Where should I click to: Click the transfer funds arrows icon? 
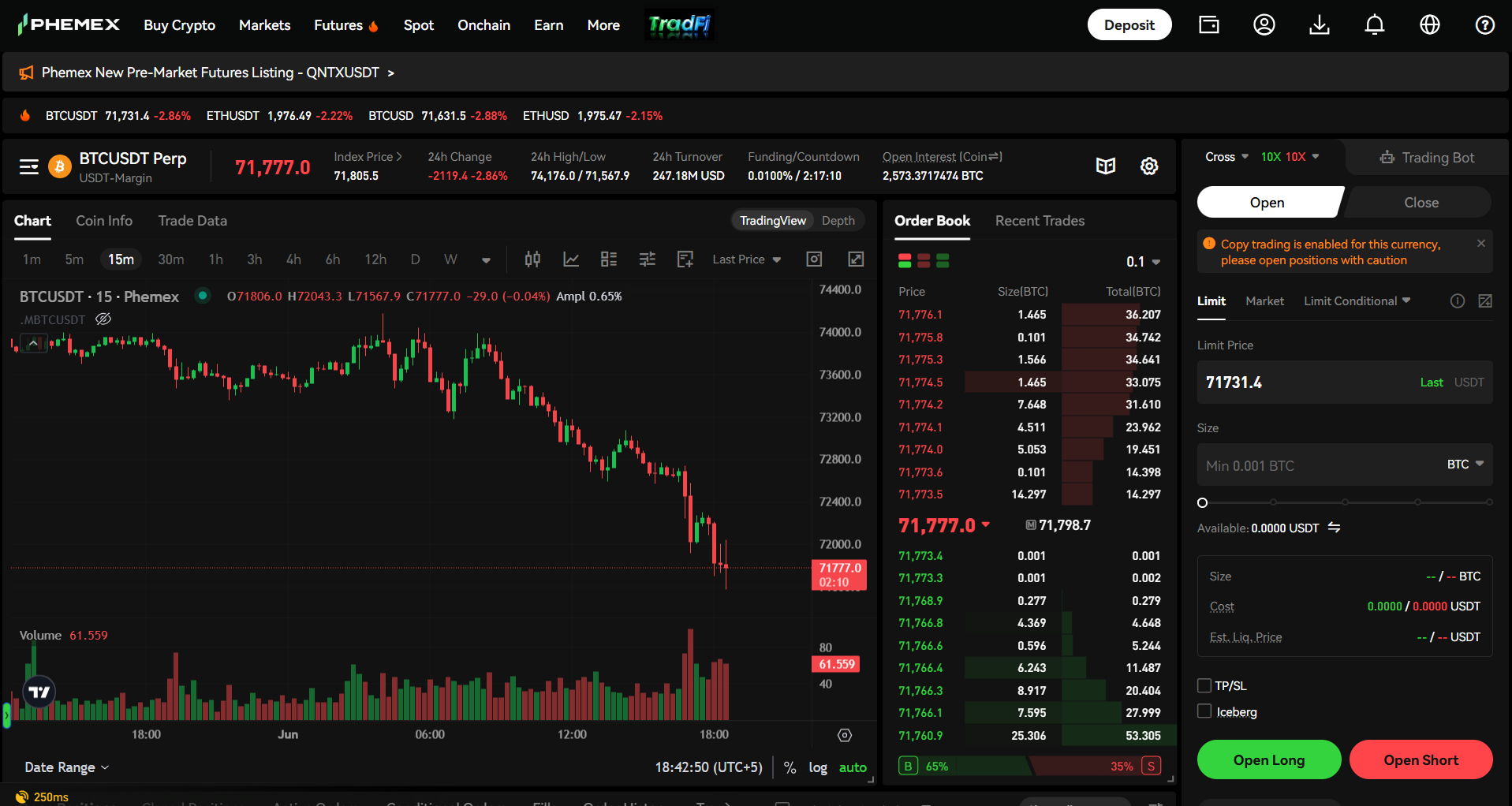1335,528
